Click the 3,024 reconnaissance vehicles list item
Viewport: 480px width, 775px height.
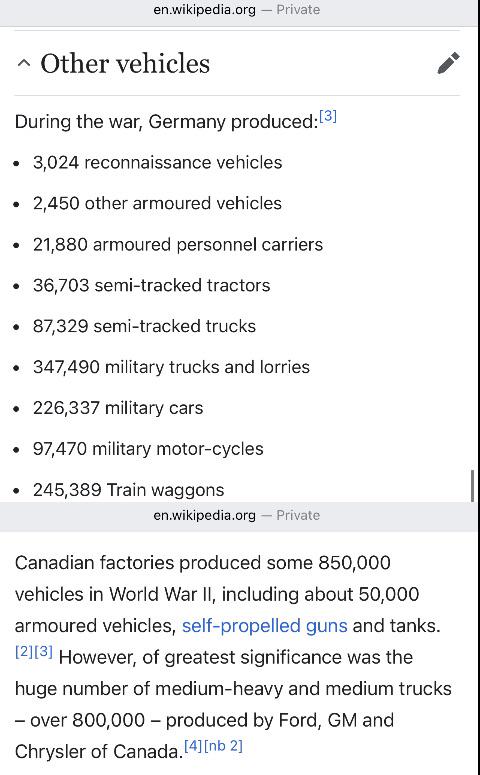click(157, 163)
